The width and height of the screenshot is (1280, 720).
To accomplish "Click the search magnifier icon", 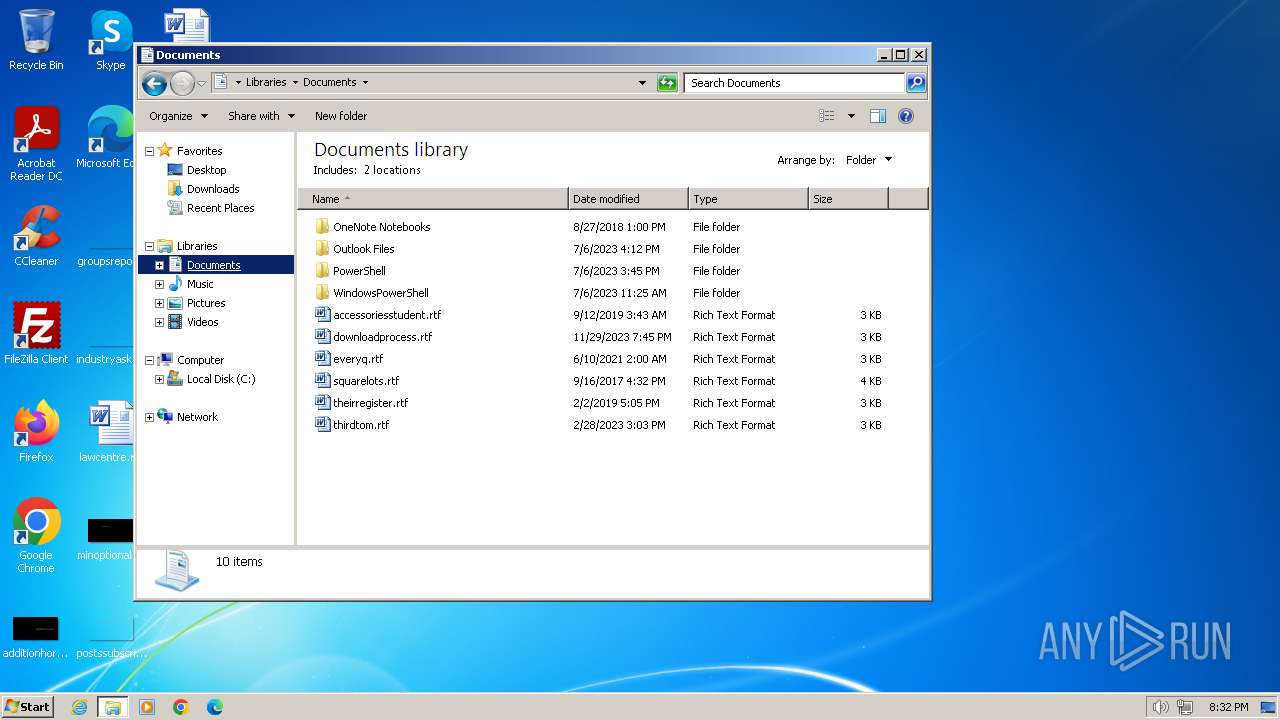I will click(x=916, y=83).
